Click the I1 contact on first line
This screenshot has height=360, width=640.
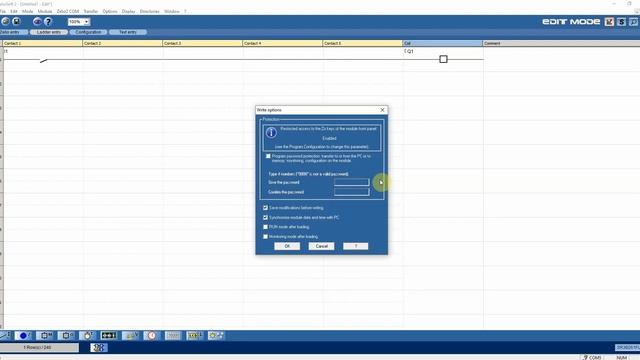(43, 60)
